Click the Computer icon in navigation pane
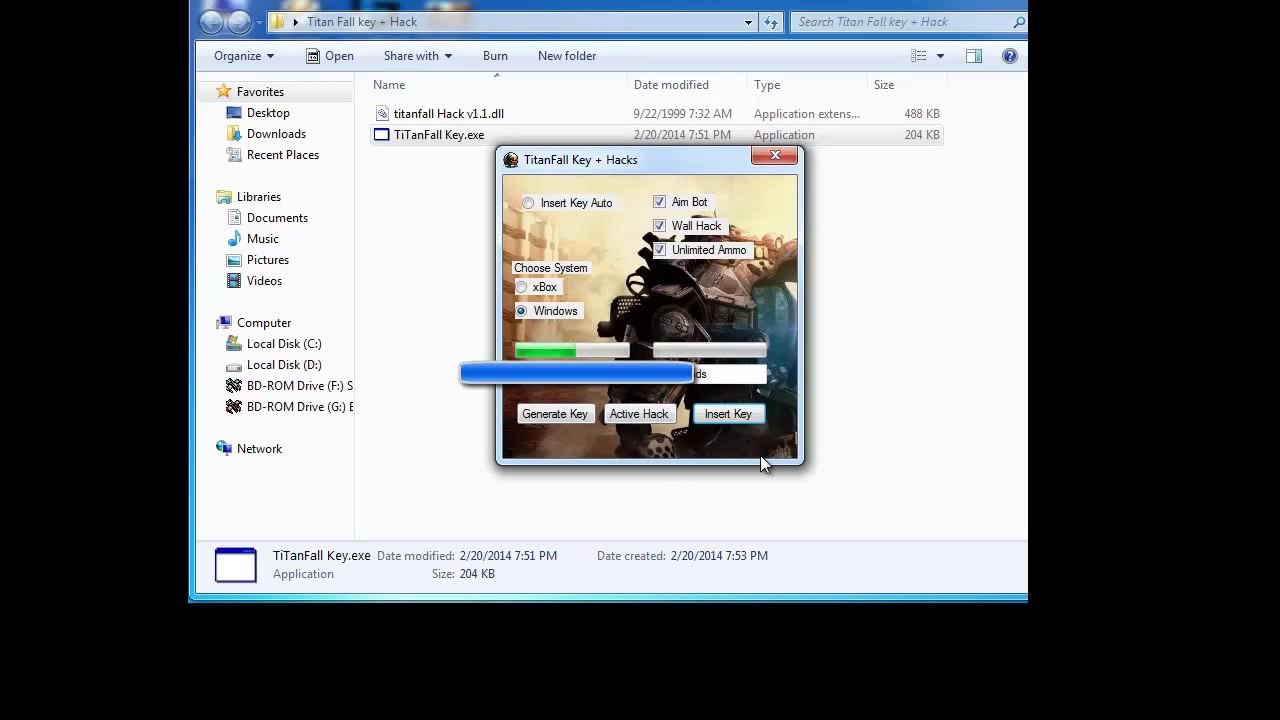Image resolution: width=1280 pixels, height=720 pixels. (x=224, y=323)
